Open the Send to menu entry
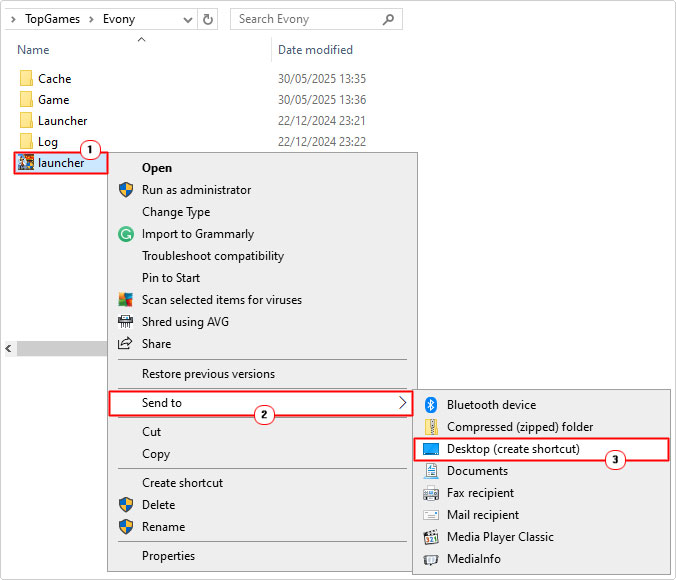Image resolution: width=676 pixels, height=580 pixels. pos(261,403)
